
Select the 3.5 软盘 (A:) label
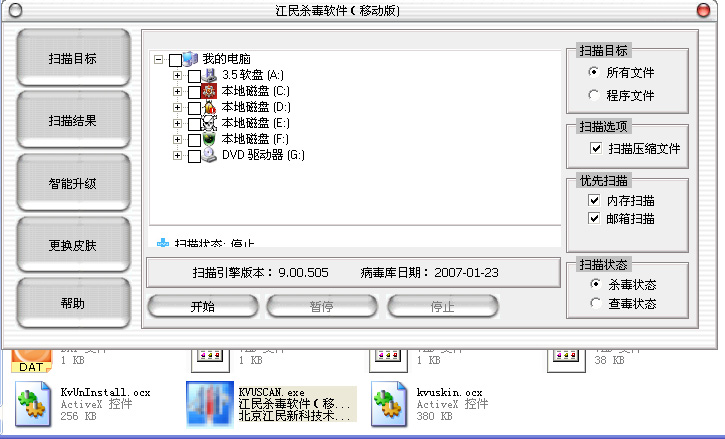(253, 75)
